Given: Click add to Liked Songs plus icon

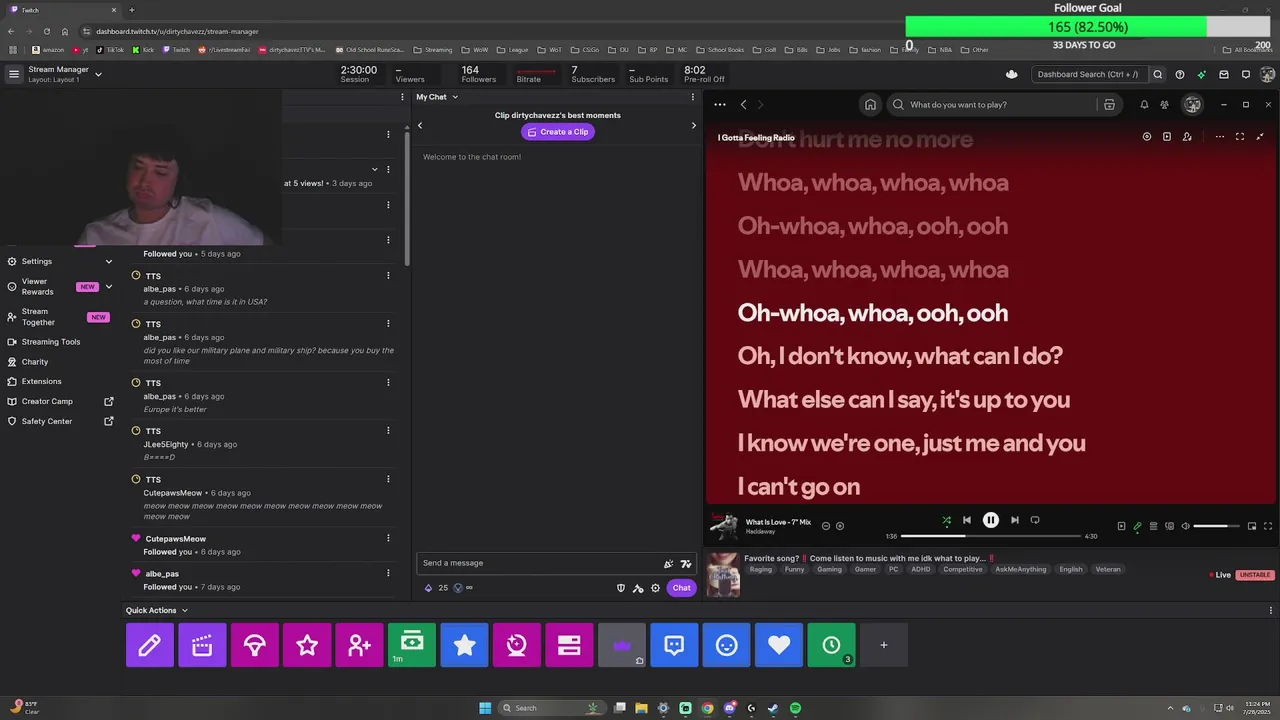Looking at the screenshot, I should [x=840, y=526].
